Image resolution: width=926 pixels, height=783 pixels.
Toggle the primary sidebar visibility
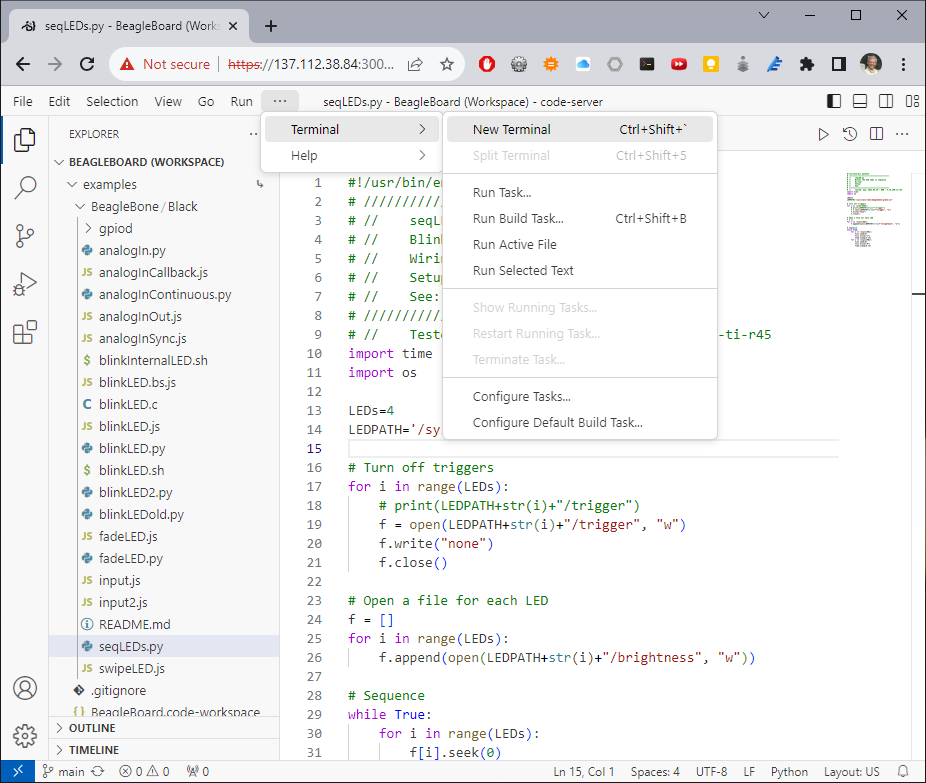coord(833,101)
